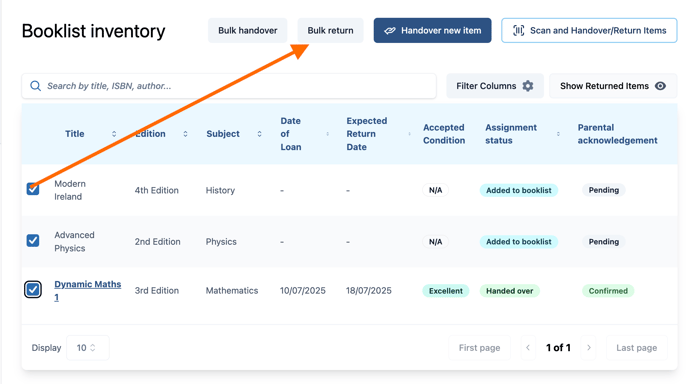Uncheck the Advanced Physics row checkbox

coord(33,240)
